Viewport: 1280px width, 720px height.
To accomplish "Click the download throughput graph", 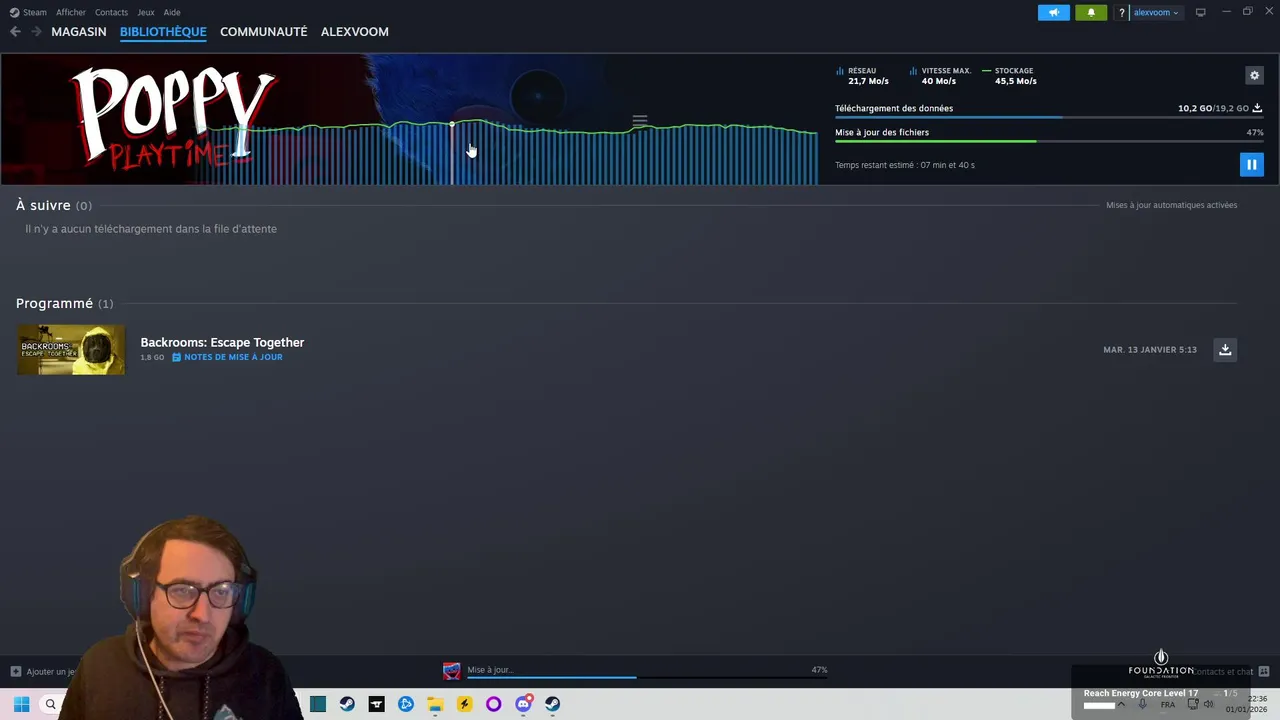I will pyautogui.click(x=510, y=152).
